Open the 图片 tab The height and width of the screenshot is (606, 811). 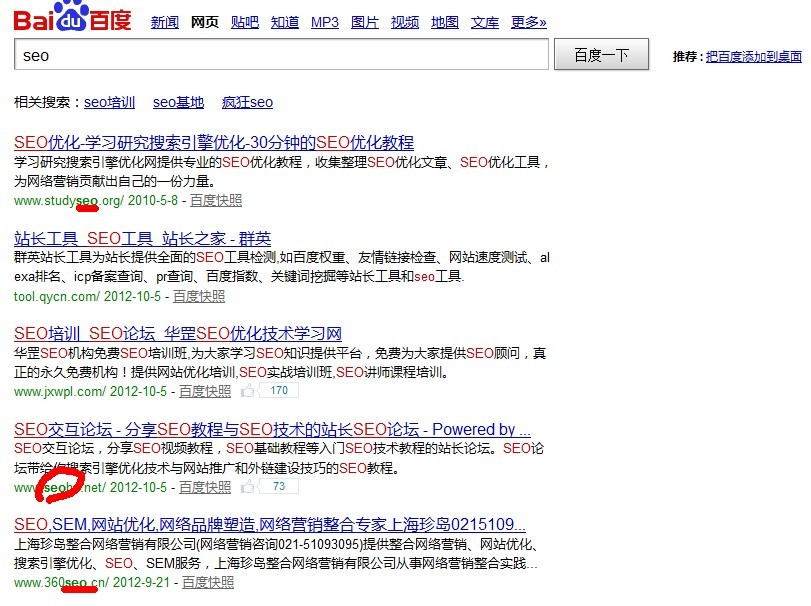365,22
